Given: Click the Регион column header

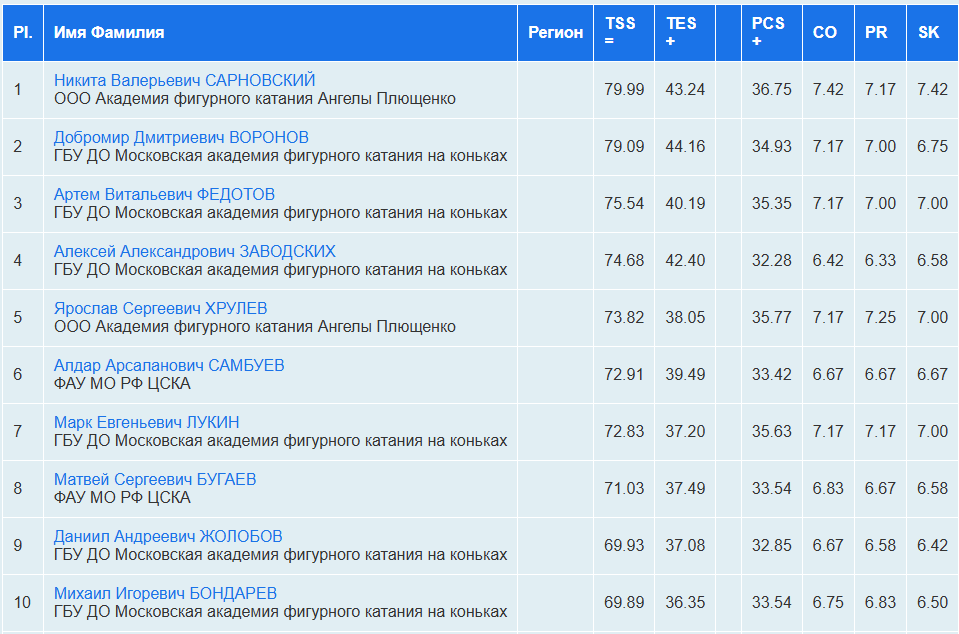Looking at the screenshot, I should [555, 32].
